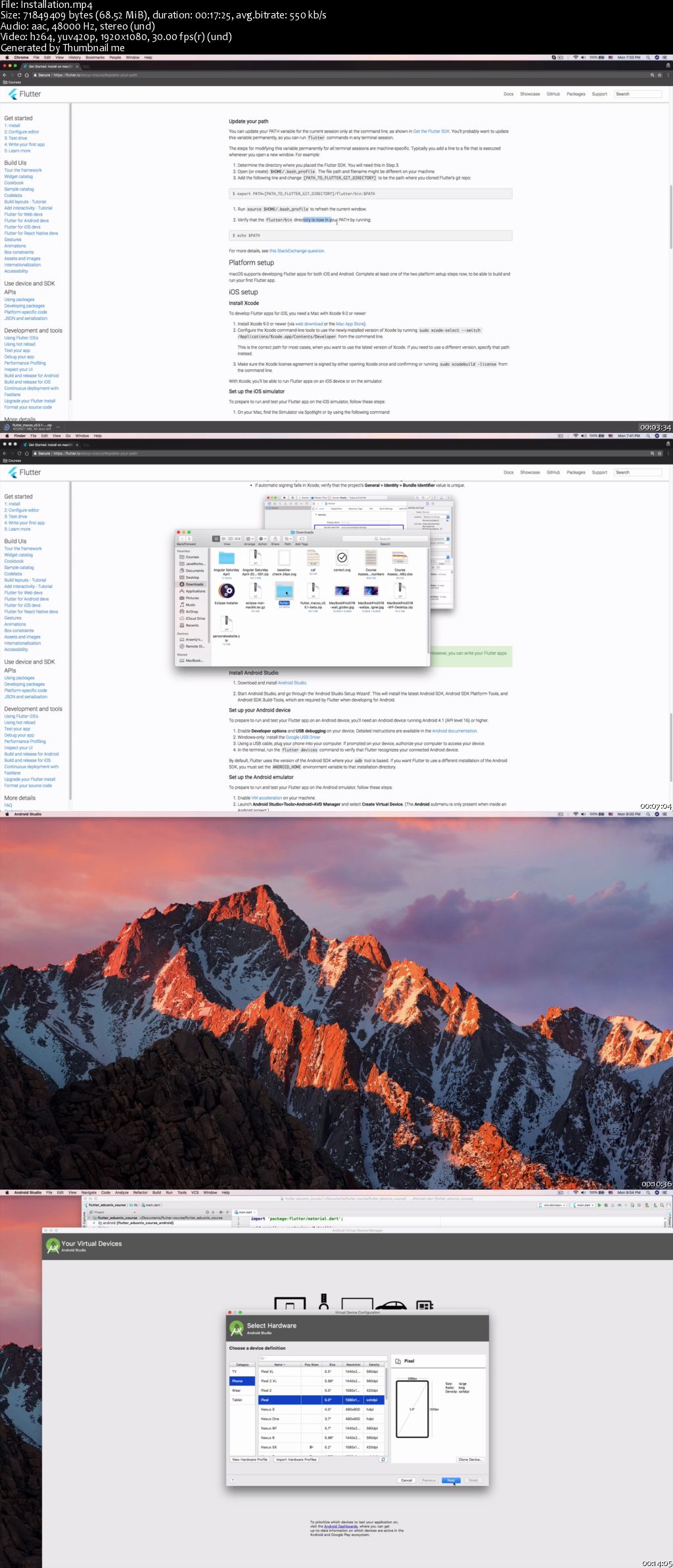This screenshot has height=1568, width=673.
Task: Select correct.svg file in Finder
Action: (342, 561)
